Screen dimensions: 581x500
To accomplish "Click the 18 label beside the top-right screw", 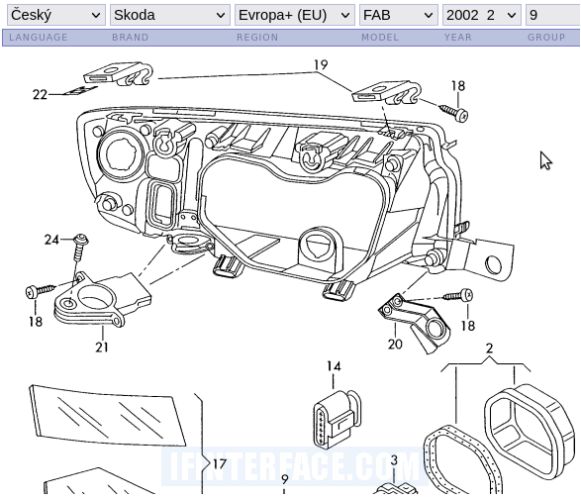I will tap(458, 86).
